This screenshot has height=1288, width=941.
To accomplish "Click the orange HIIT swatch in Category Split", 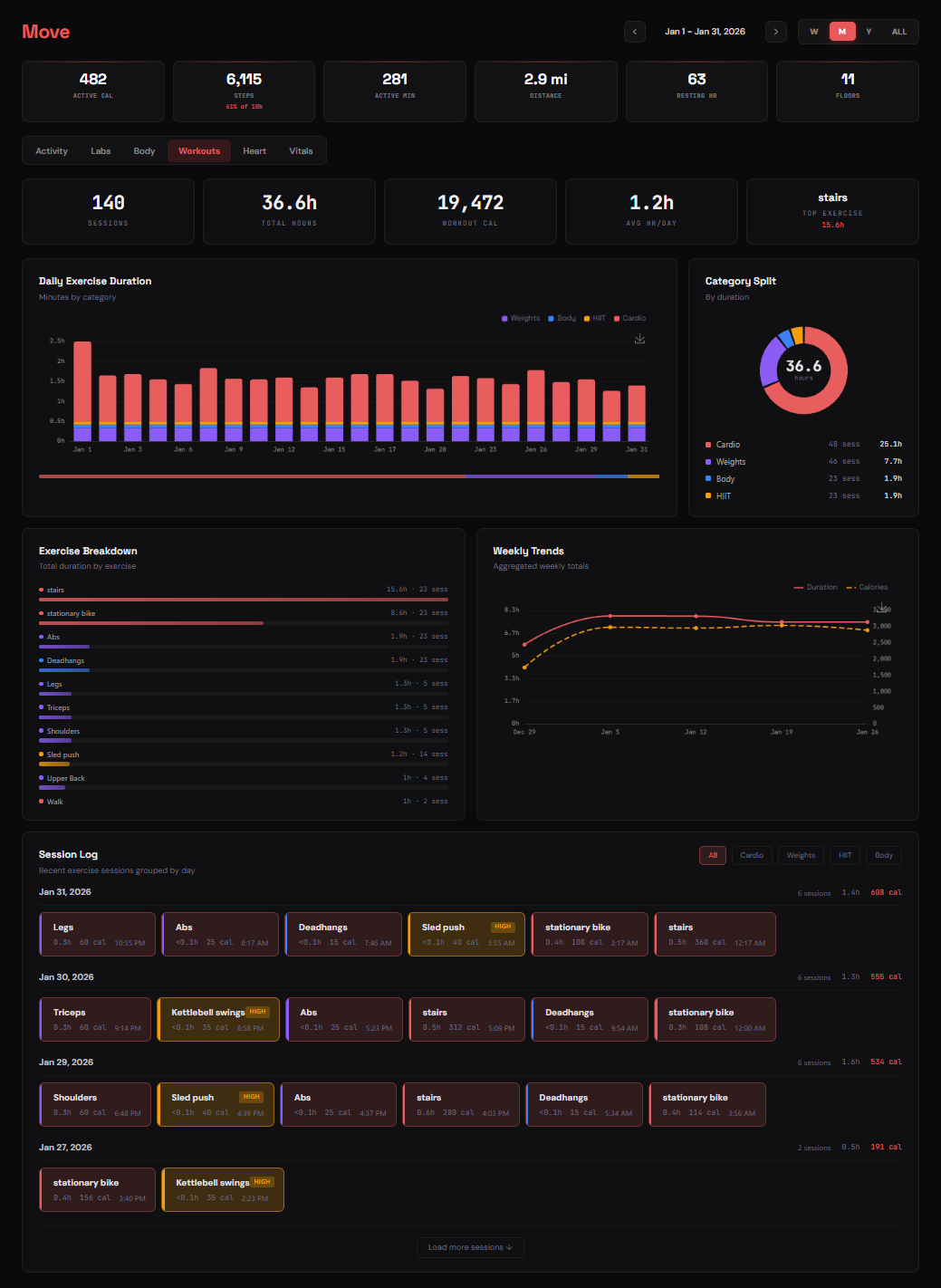I will 708,496.
